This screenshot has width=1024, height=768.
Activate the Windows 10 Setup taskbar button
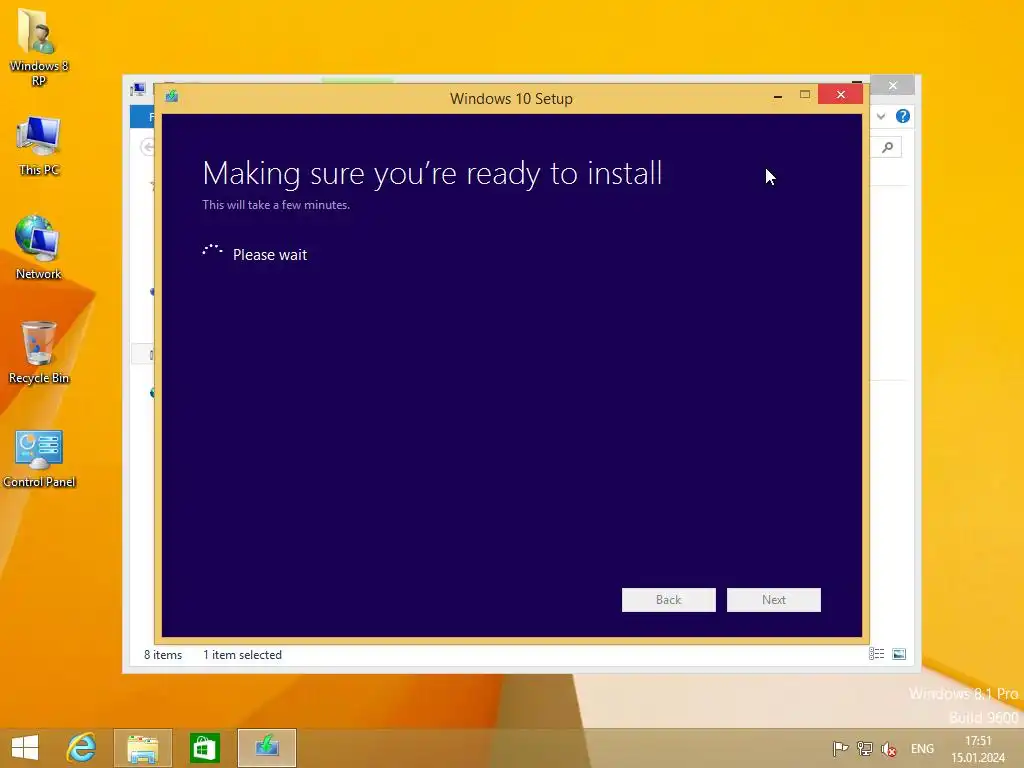(x=266, y=748)
